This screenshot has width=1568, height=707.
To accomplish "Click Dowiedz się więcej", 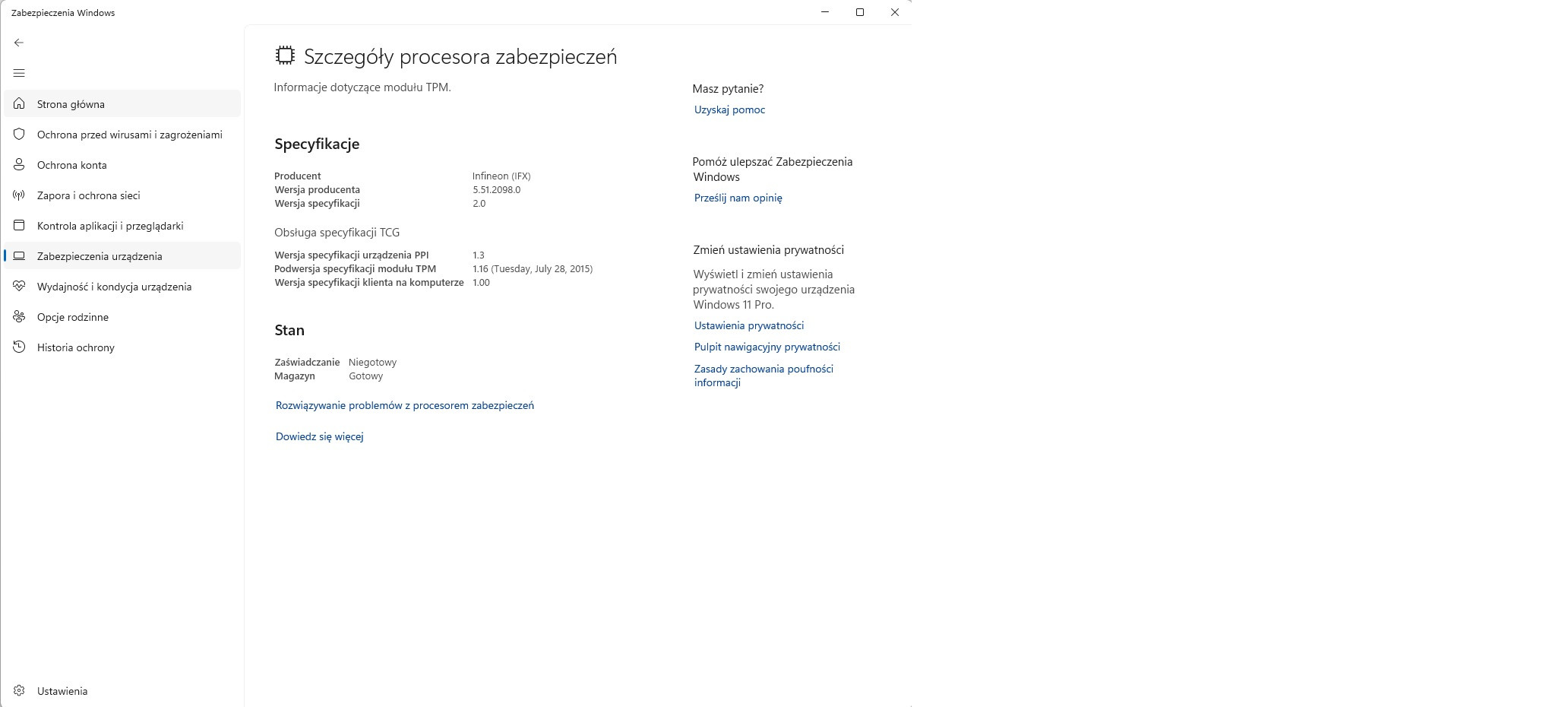I will 319,436.
